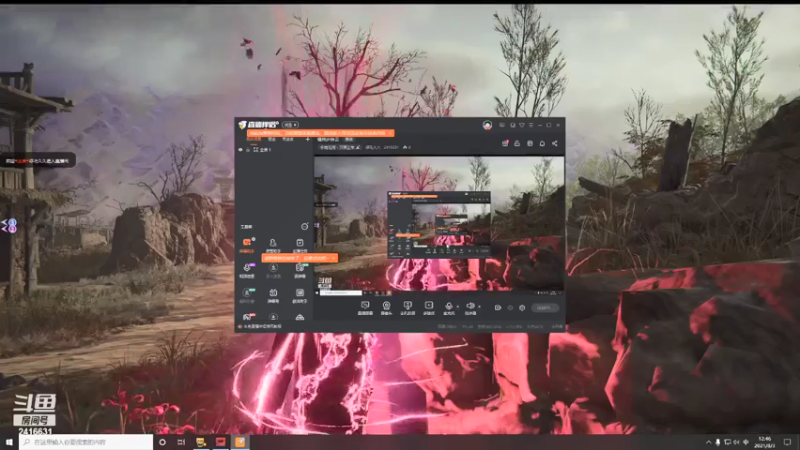Open the third-row left tool with green badge
Image resolution: width=800 pixels, height=450 pixels.
coord(247,295)
